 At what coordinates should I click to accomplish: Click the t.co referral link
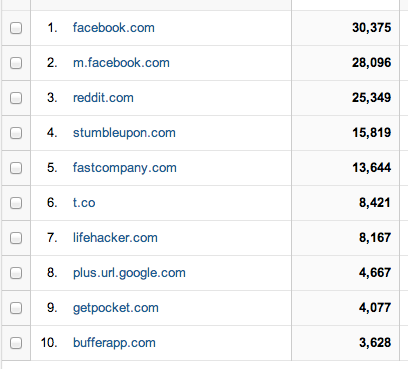(84, 203)
